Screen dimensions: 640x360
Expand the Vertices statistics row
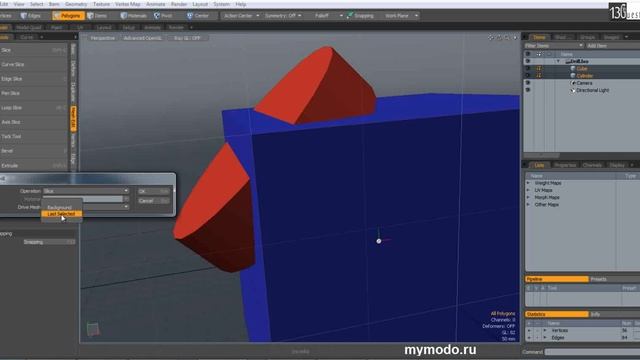click(545, 330)
